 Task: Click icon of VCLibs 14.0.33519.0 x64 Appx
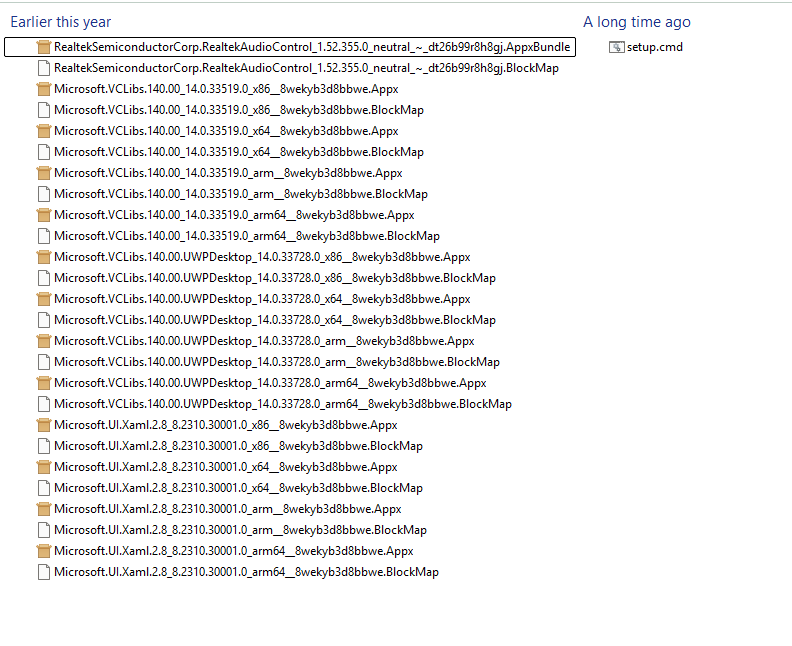(x=44, y=131)
